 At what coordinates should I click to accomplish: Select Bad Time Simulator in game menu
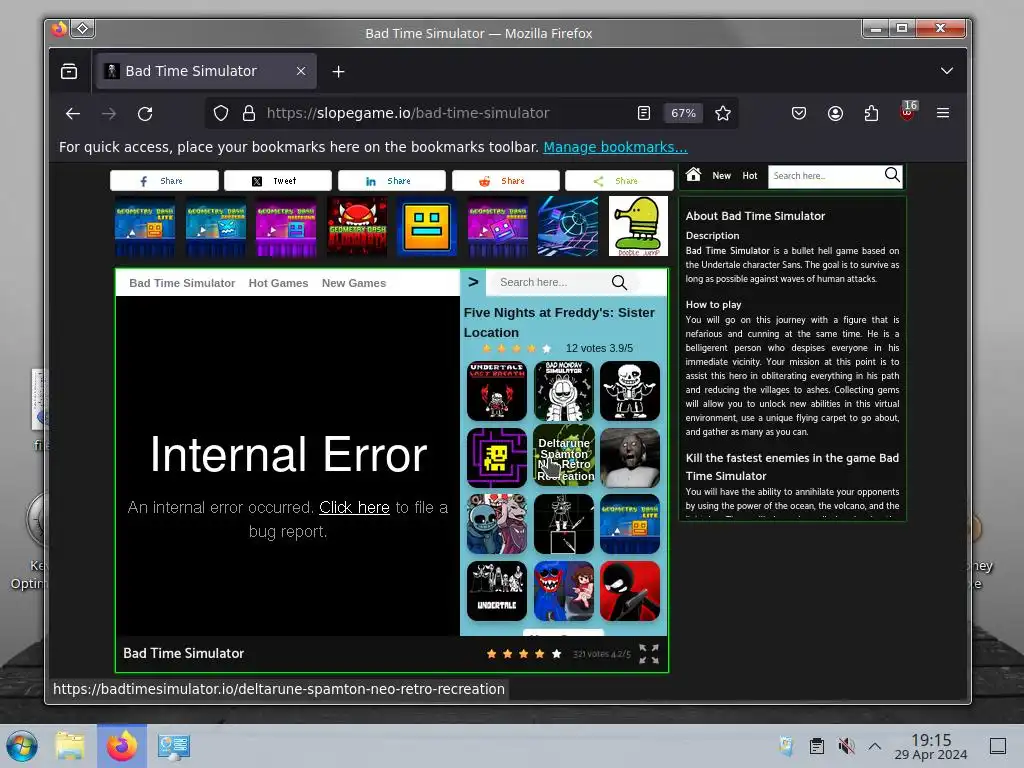point(182,283)
